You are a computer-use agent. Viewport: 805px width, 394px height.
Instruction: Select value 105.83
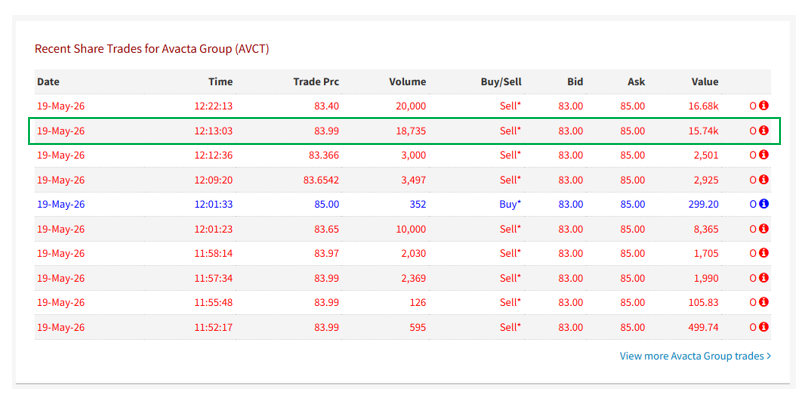tap(704, 303)
